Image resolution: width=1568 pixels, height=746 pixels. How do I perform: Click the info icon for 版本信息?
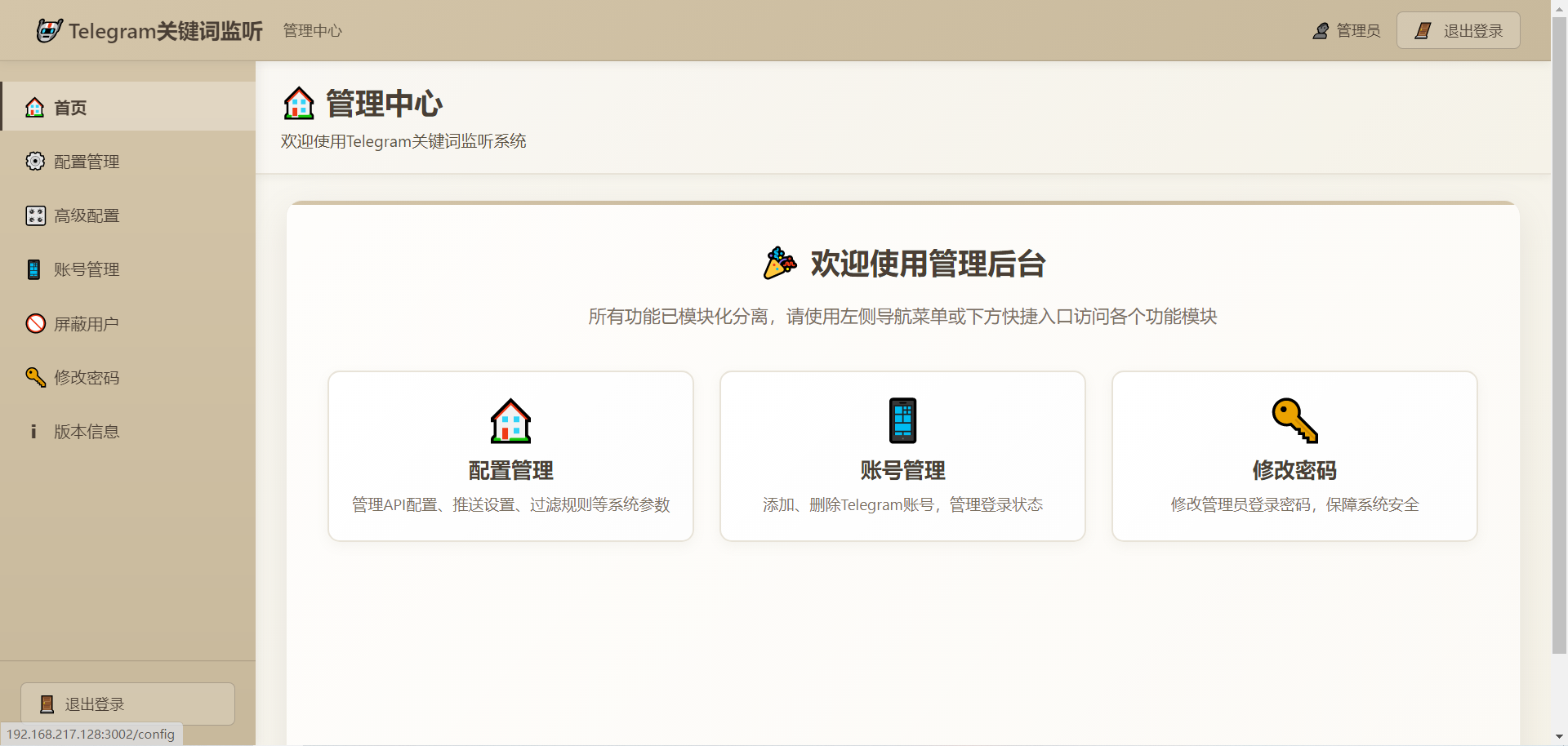pos(33,431)
